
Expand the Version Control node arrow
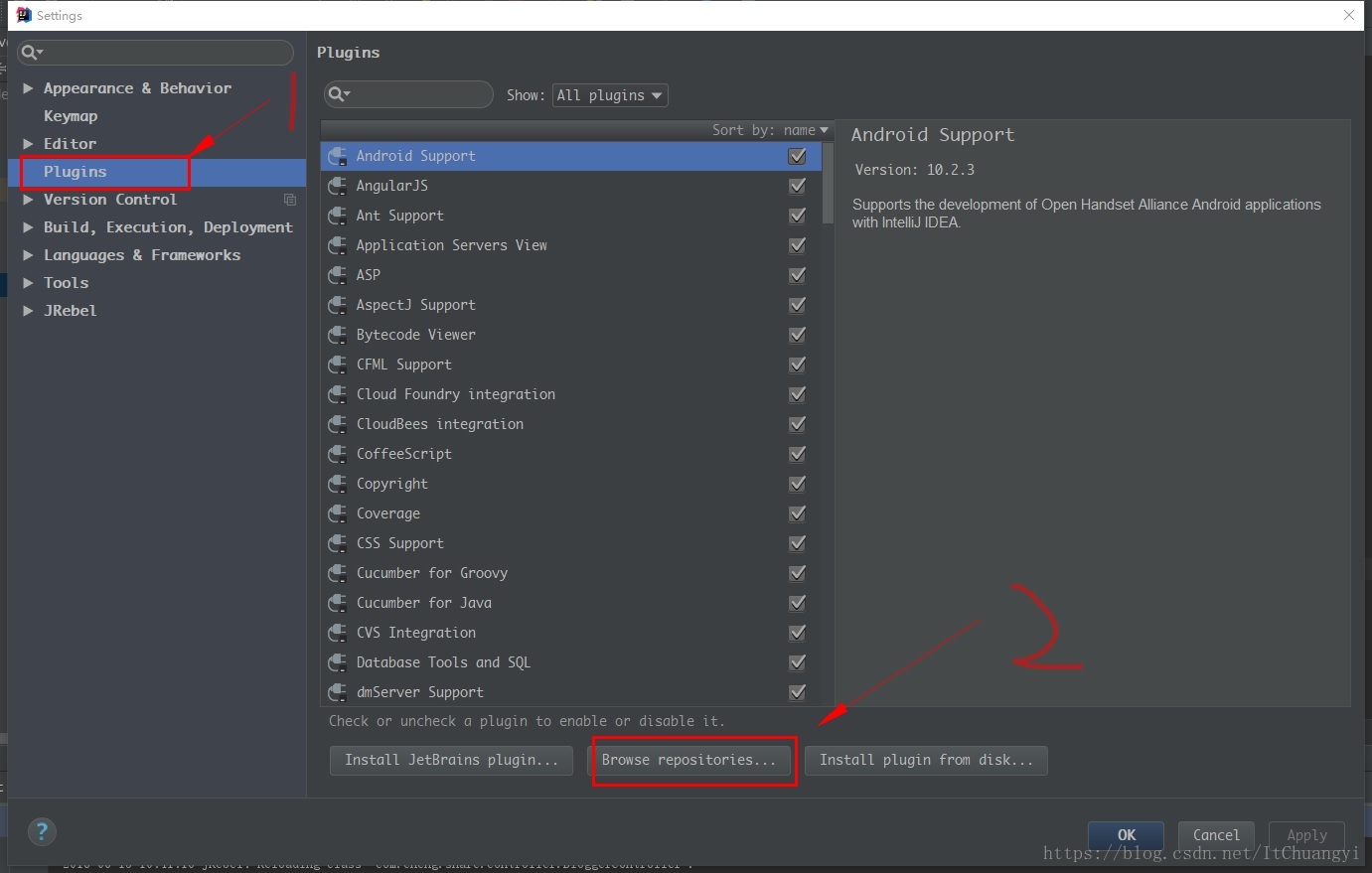pyautogui.click(x=28, y=200)
